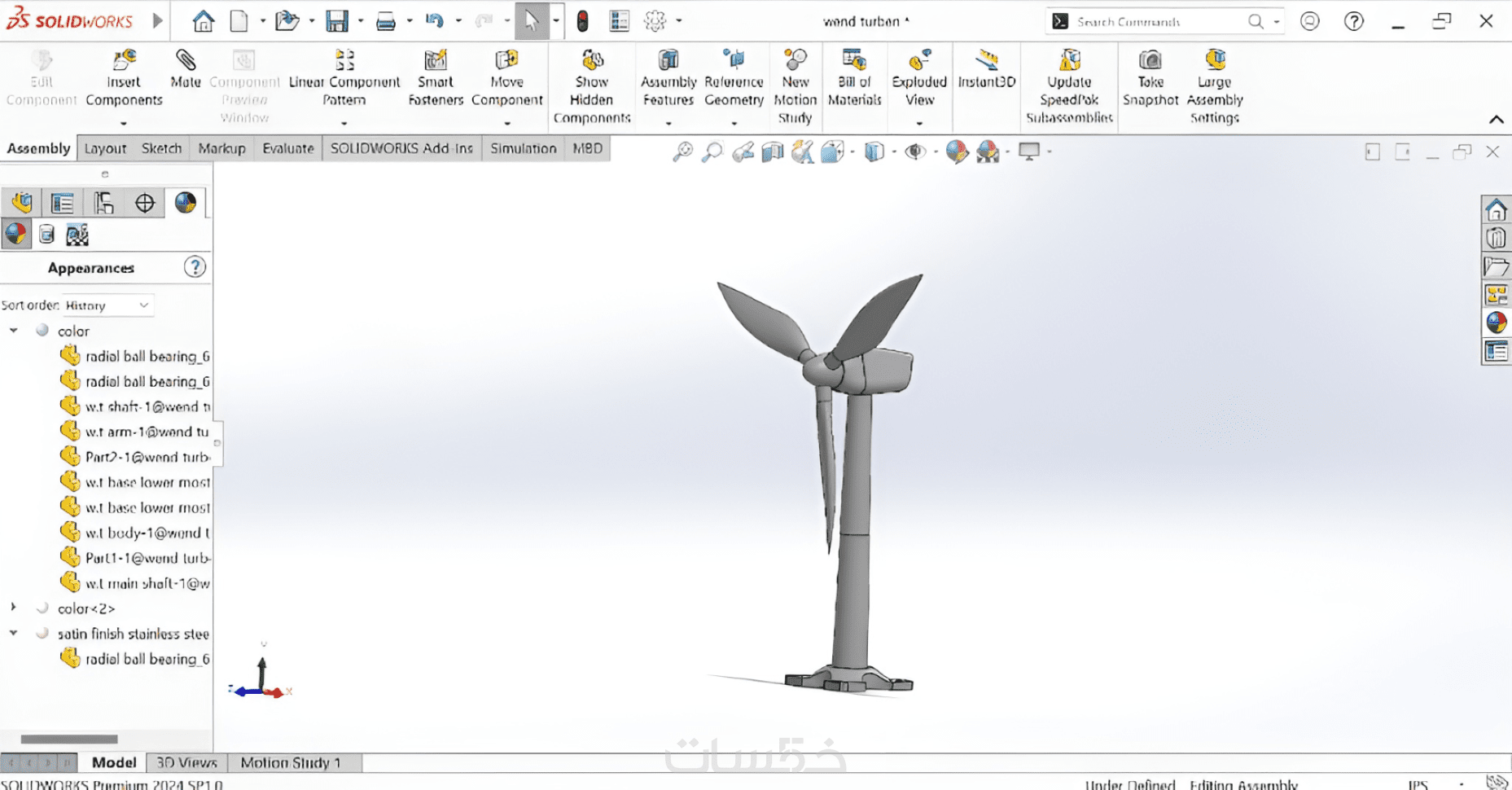
Task: Open the PropertyManager tab
Action: coord(62,203)
